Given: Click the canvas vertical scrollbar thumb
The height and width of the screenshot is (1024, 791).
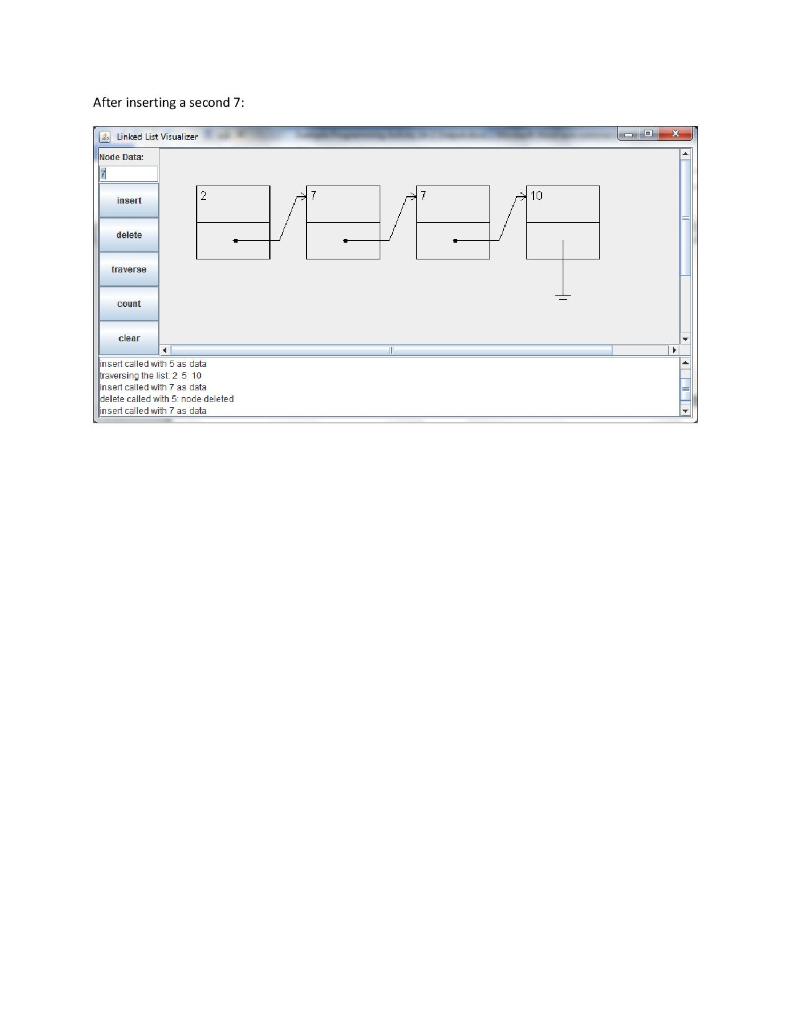Looking at the screenshot, I should coord(685,217).
